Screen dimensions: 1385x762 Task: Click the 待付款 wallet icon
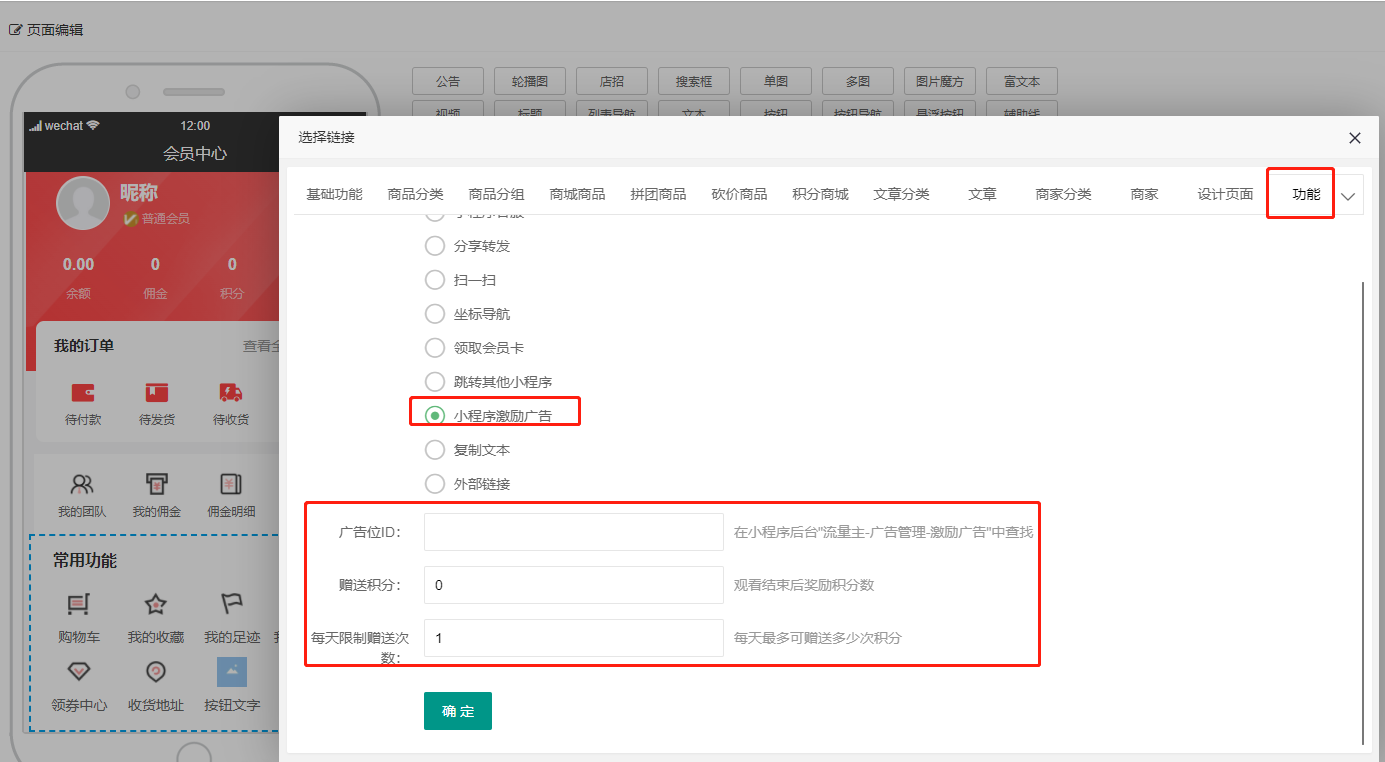tap(83, 392)
